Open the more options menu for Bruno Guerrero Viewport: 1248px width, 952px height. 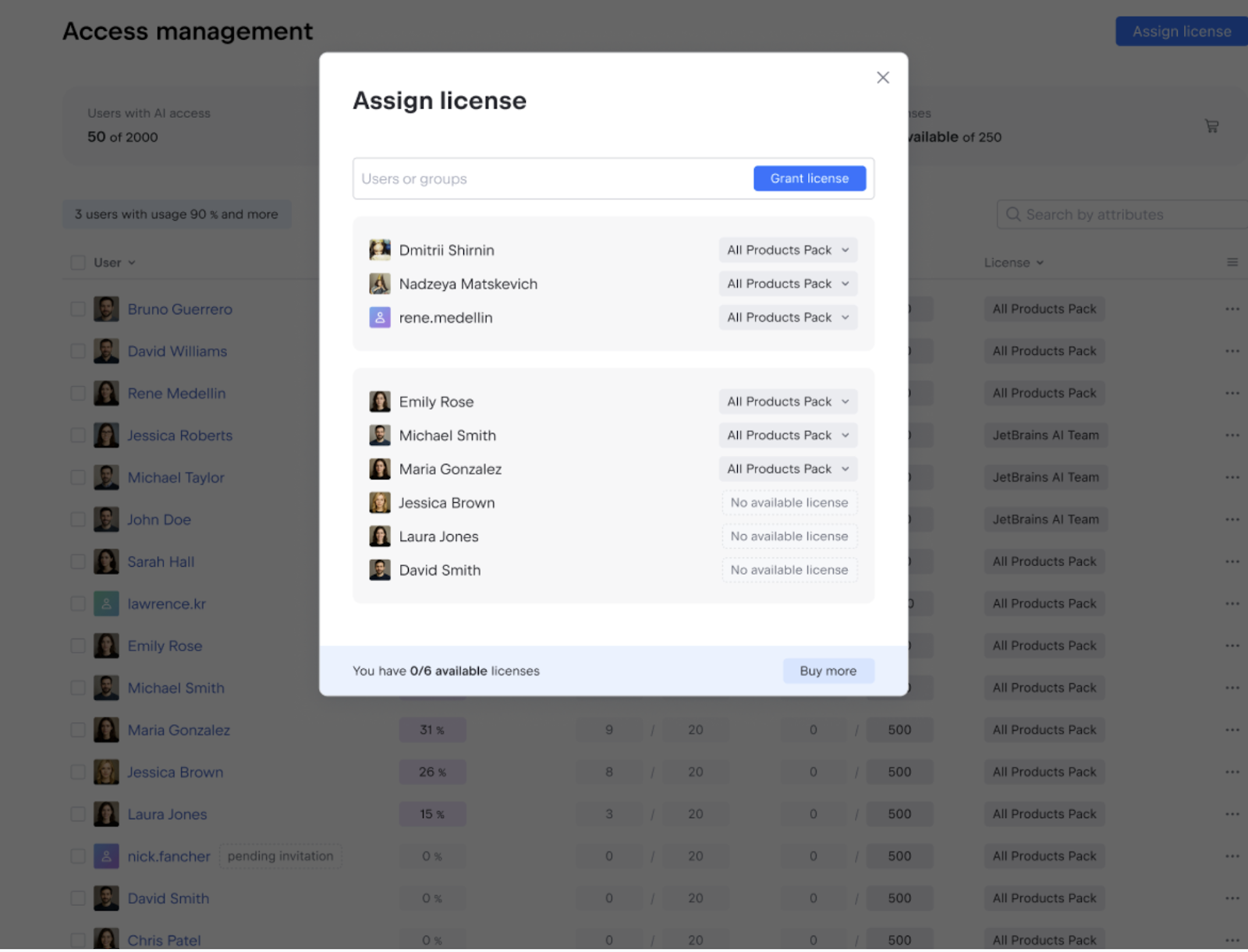tap(1232, 310)
